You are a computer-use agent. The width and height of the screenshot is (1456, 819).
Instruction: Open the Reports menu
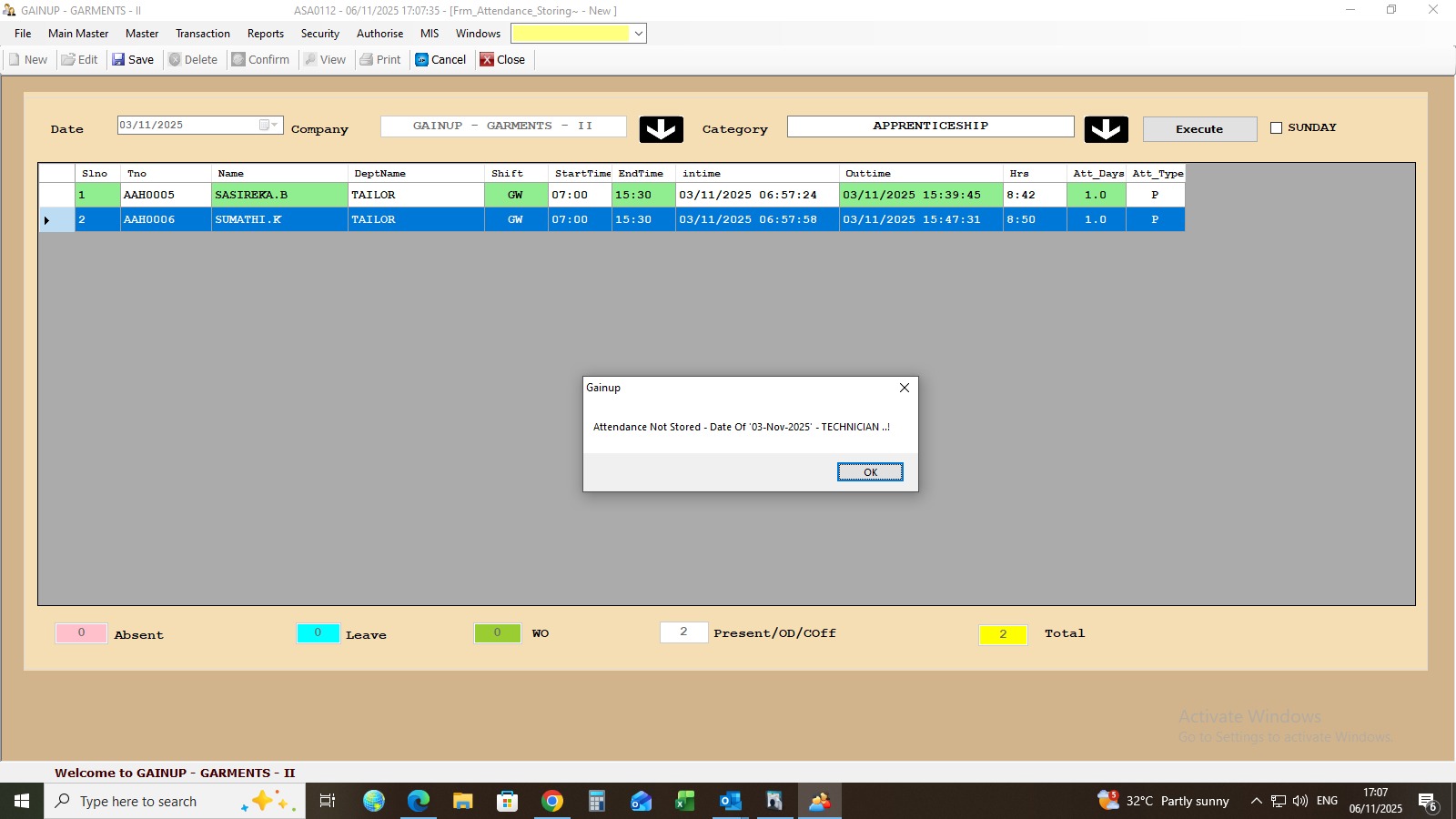[265, 34]
